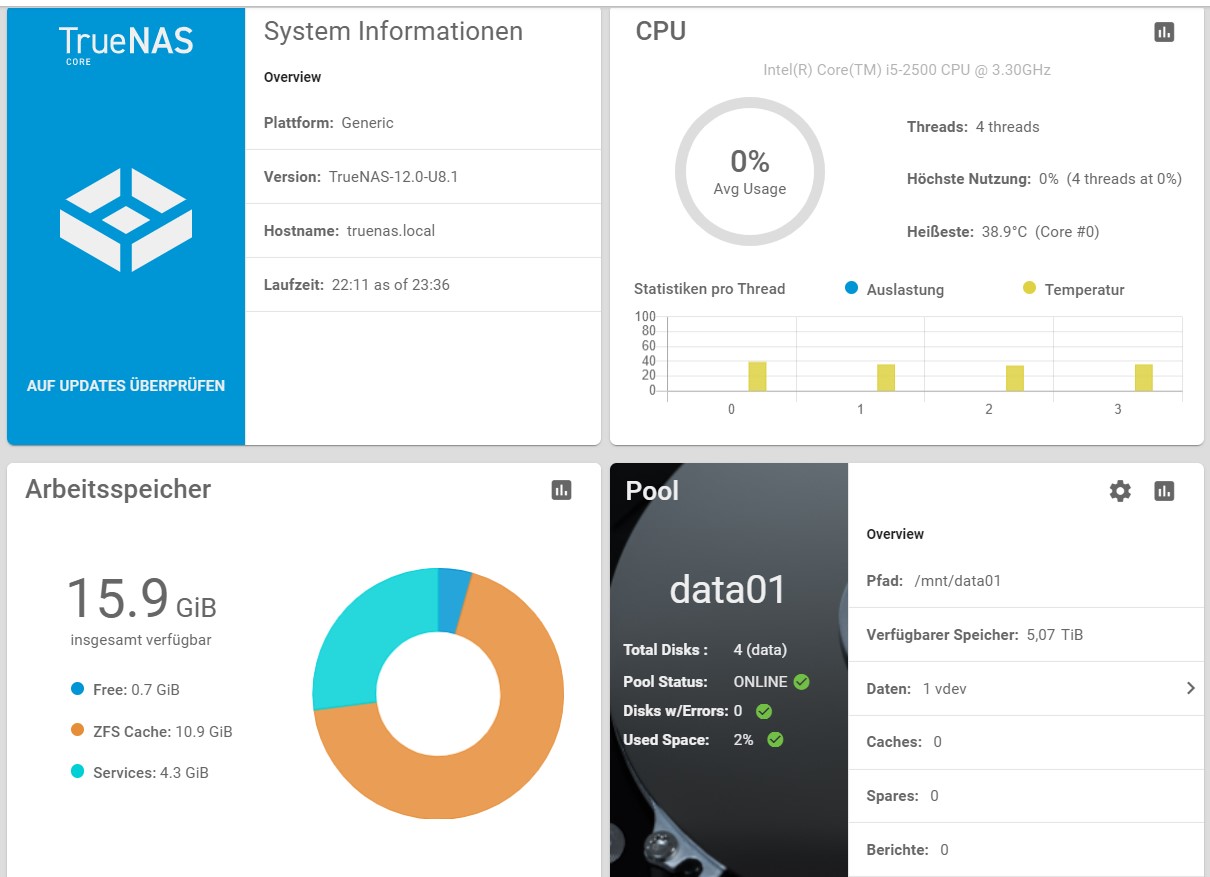This screenshot has width=1210, height=877.
Task: Open Arbeitsspeicher reports chart icon
Action: [561, 490]
